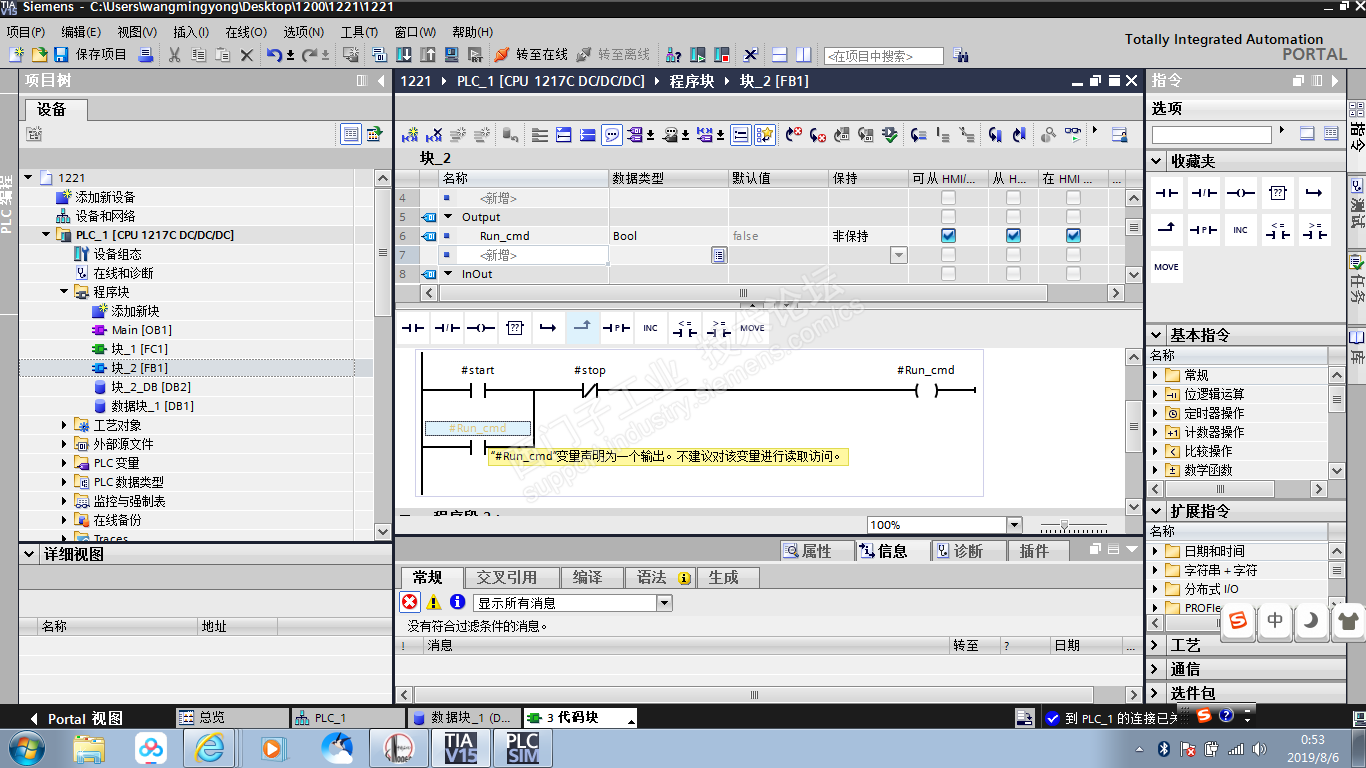The height and width of the screenshot is (768, 1366).
Task: Open the 编辑(E) menu
Action: coord(81,32)
